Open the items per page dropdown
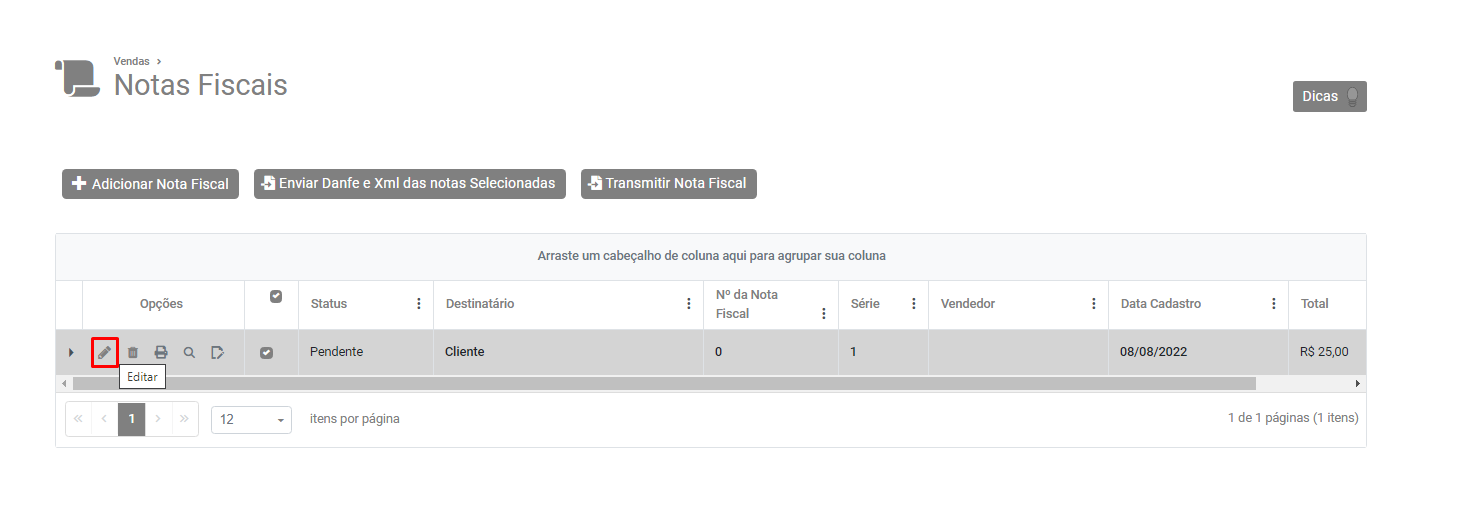1477x515 pixels. [x=251, y=419]
